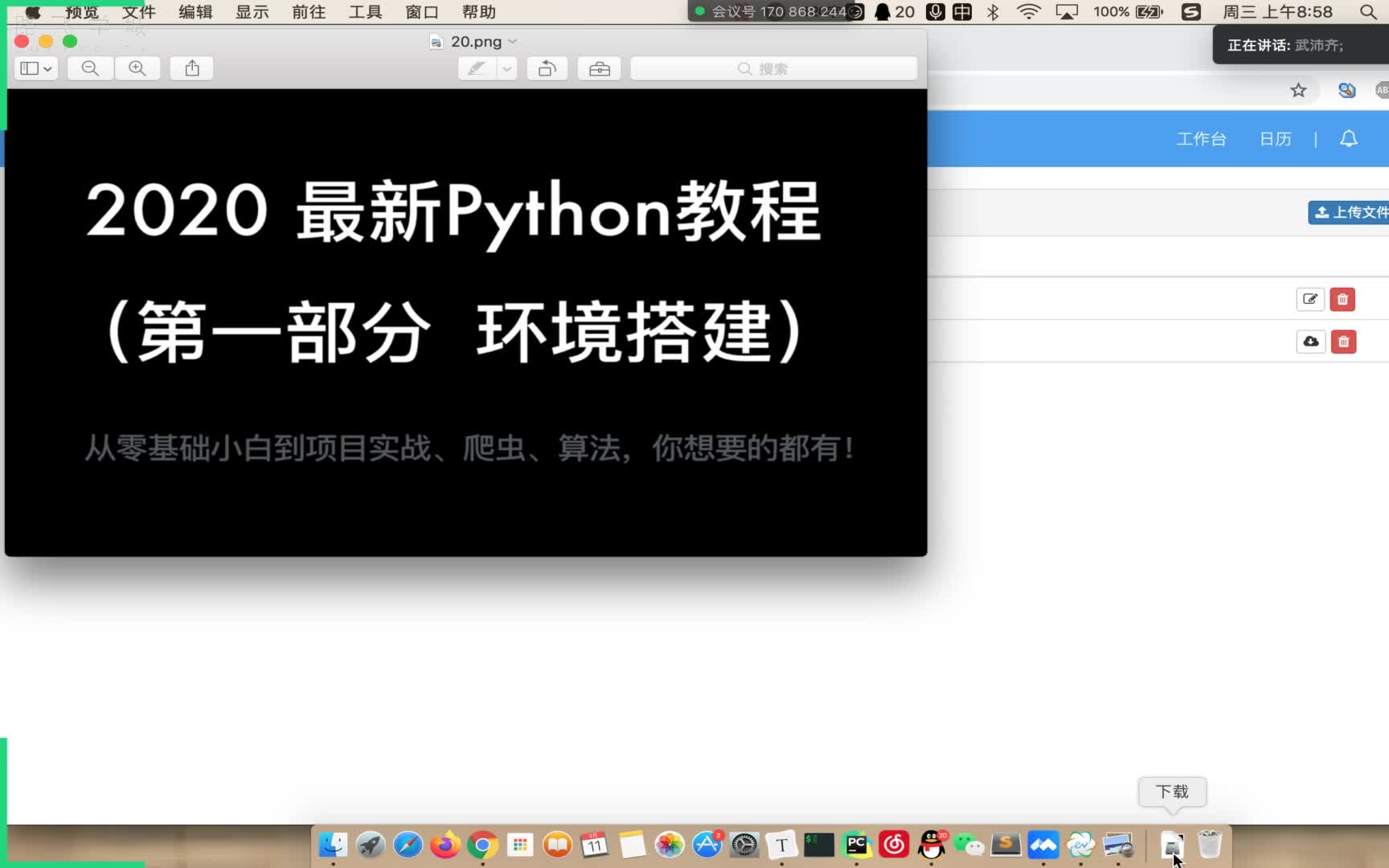Switch to the 日历 tab in the page header
The height and width of the screenshot is (868, 1389).
pos(1275,138)
